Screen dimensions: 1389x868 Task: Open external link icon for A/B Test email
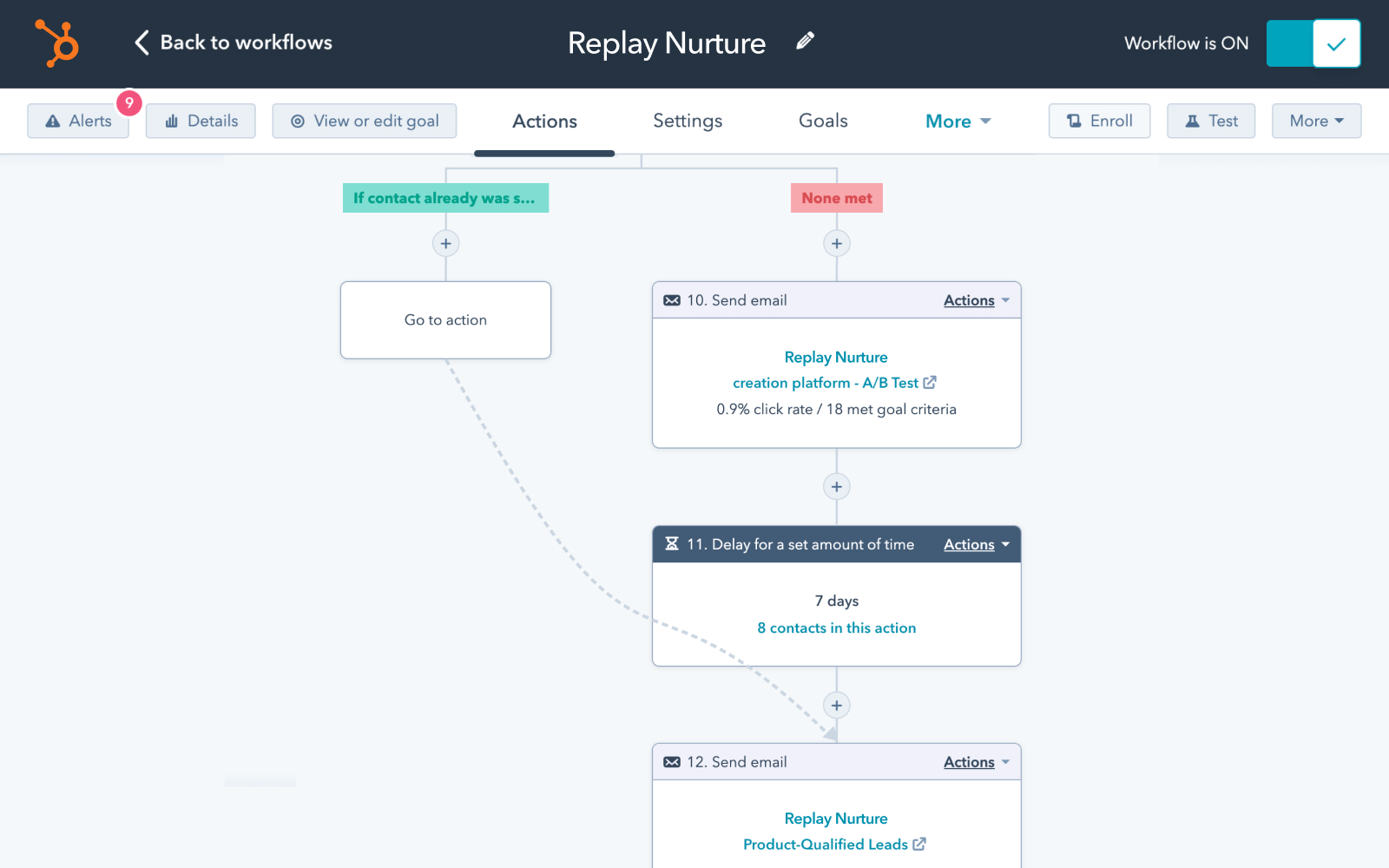point(930,383)
